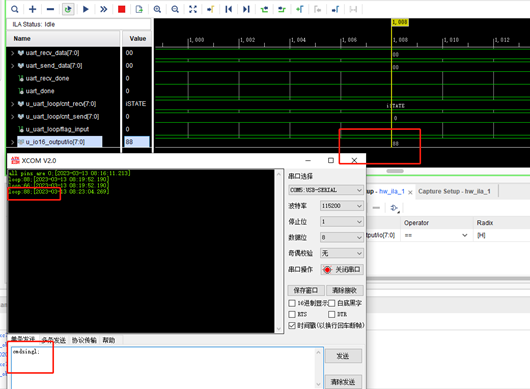Screen dimensions: 530x389
Task: Click the export ILA data page icon
Action: click(x=139, y=9)
